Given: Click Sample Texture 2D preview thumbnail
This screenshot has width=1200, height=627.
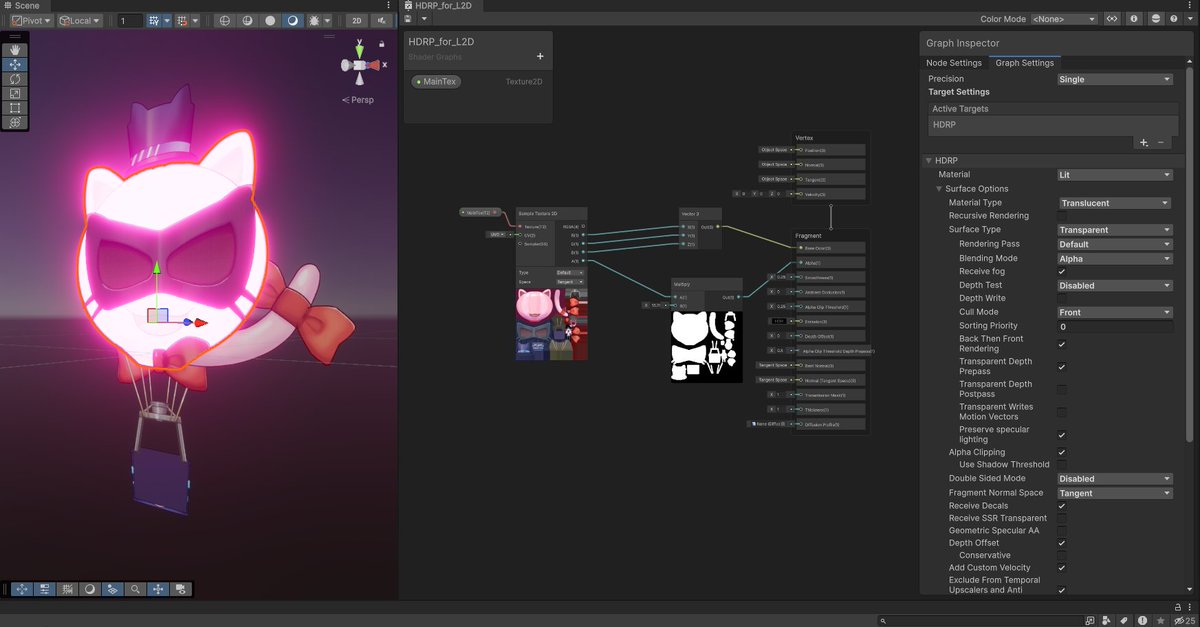Looking at the screenshot, I should [552, 324].
